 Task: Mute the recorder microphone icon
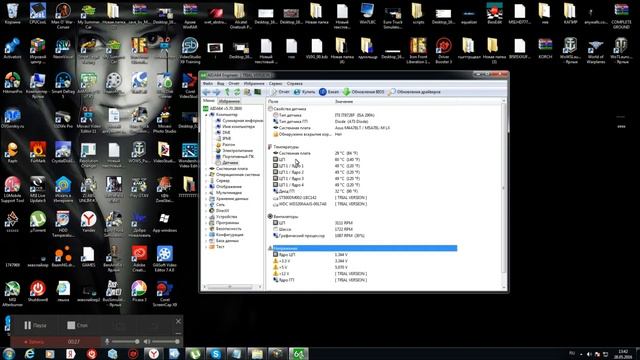coord(107,342)
